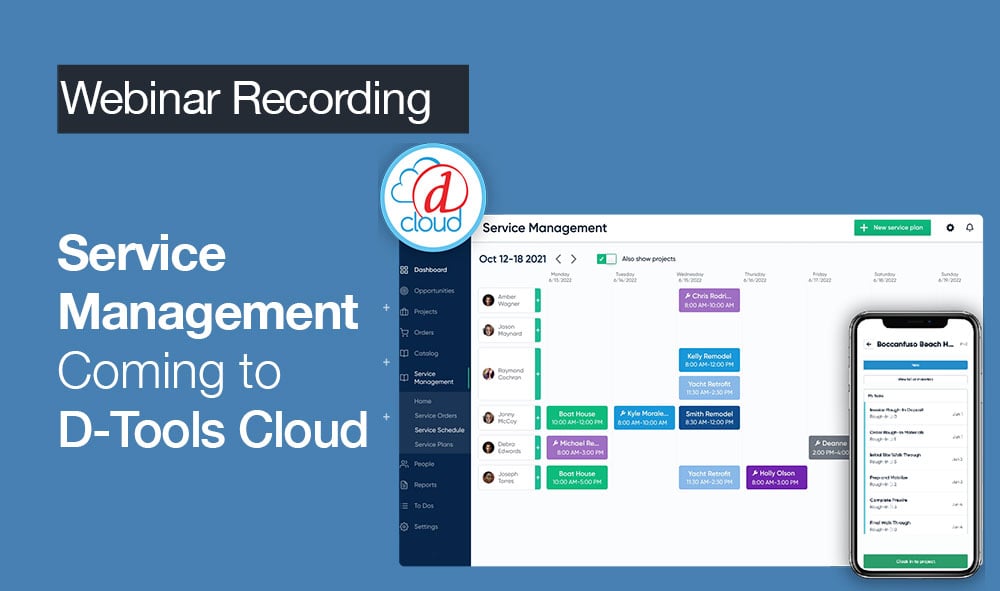
Task: Click the Friday column header
Action: point(820,277)
